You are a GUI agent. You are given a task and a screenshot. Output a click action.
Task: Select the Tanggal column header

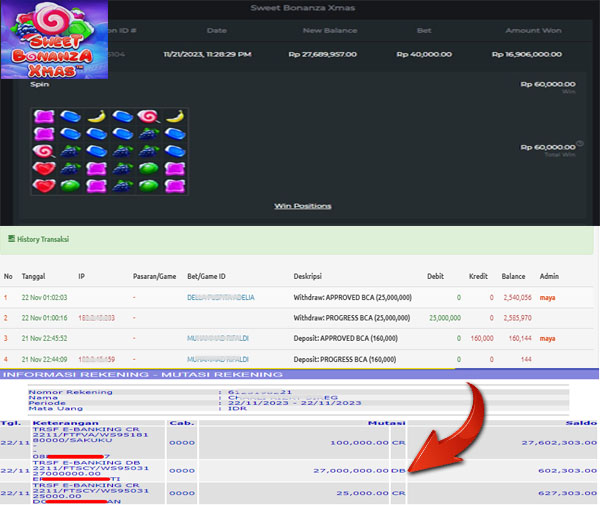point(33,276)
